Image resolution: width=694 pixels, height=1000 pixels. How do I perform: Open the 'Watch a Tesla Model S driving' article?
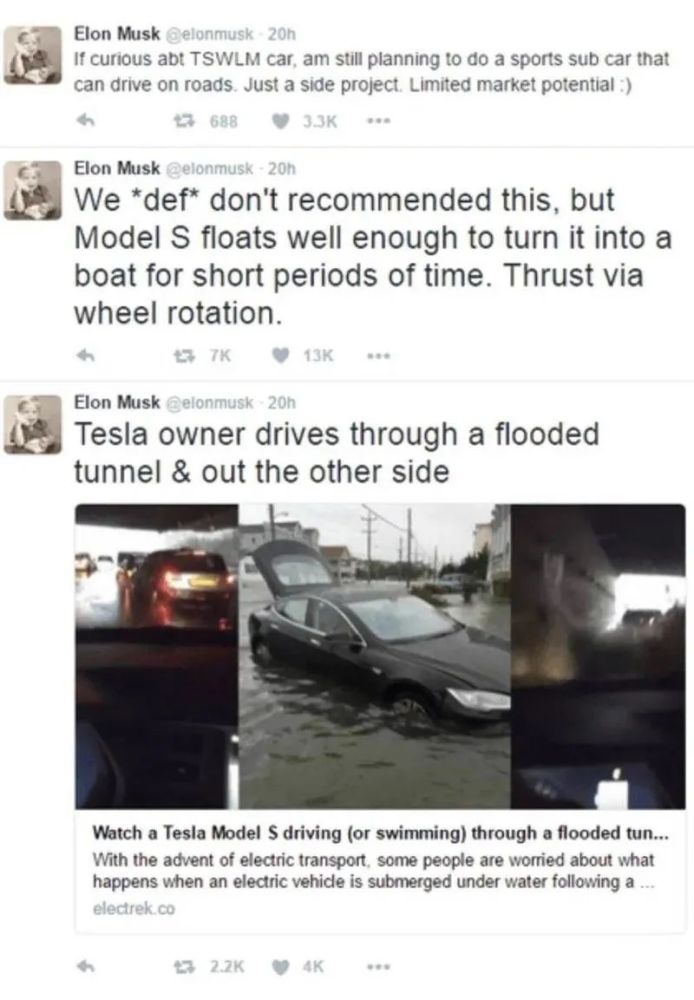pos(380,833)
